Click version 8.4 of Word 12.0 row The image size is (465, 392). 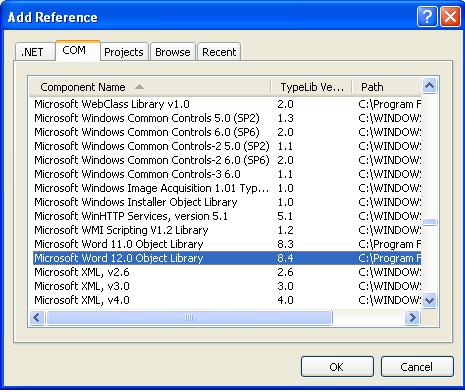(x=285, y=258)
